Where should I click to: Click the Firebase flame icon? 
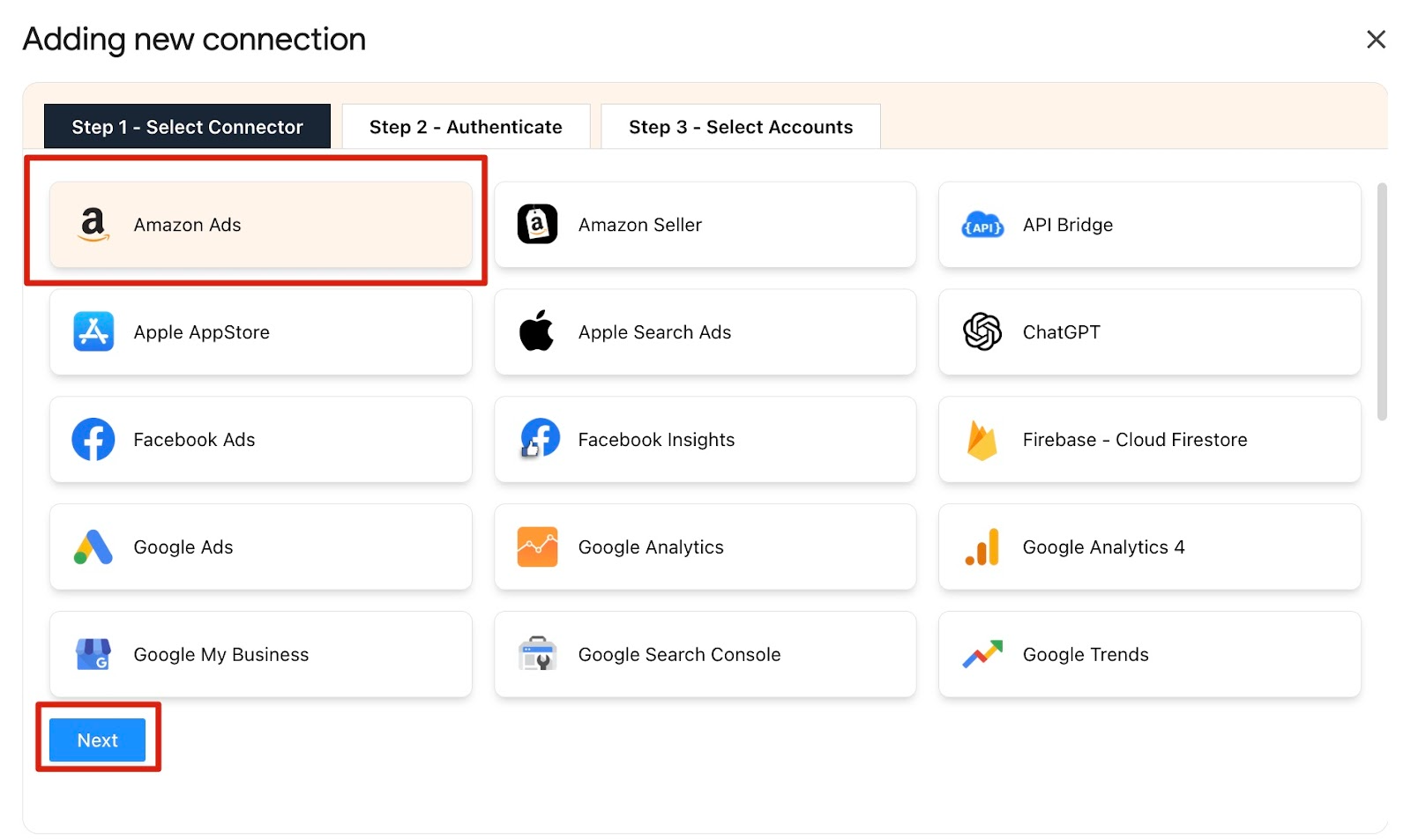click(x=982, y=440)
